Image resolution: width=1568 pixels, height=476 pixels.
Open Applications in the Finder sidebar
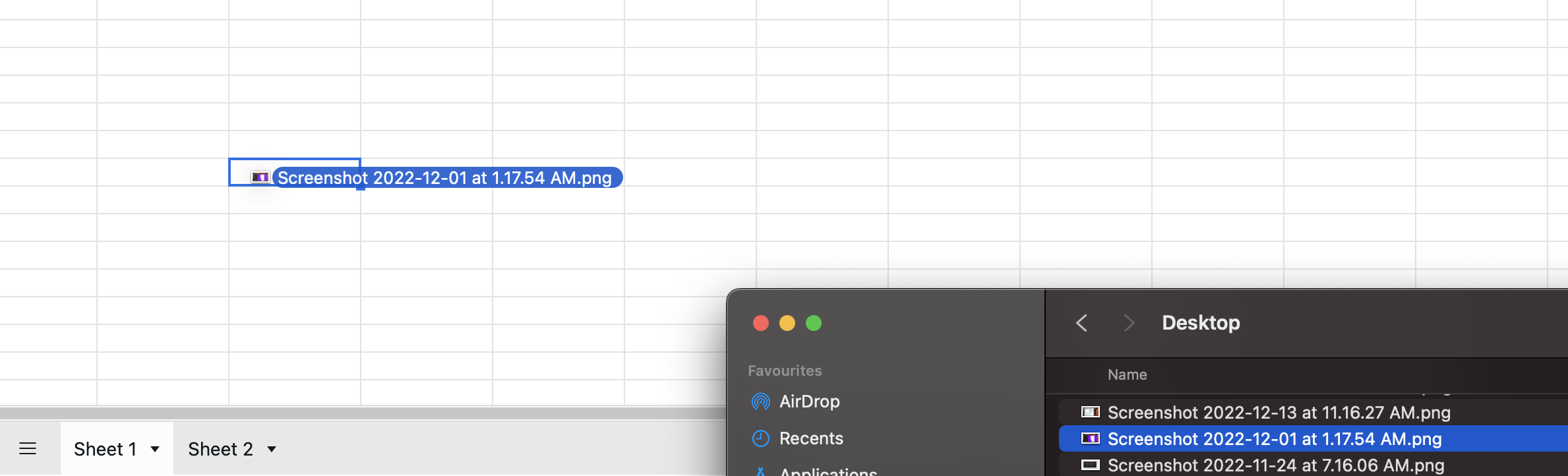click(x=828, y=471)
